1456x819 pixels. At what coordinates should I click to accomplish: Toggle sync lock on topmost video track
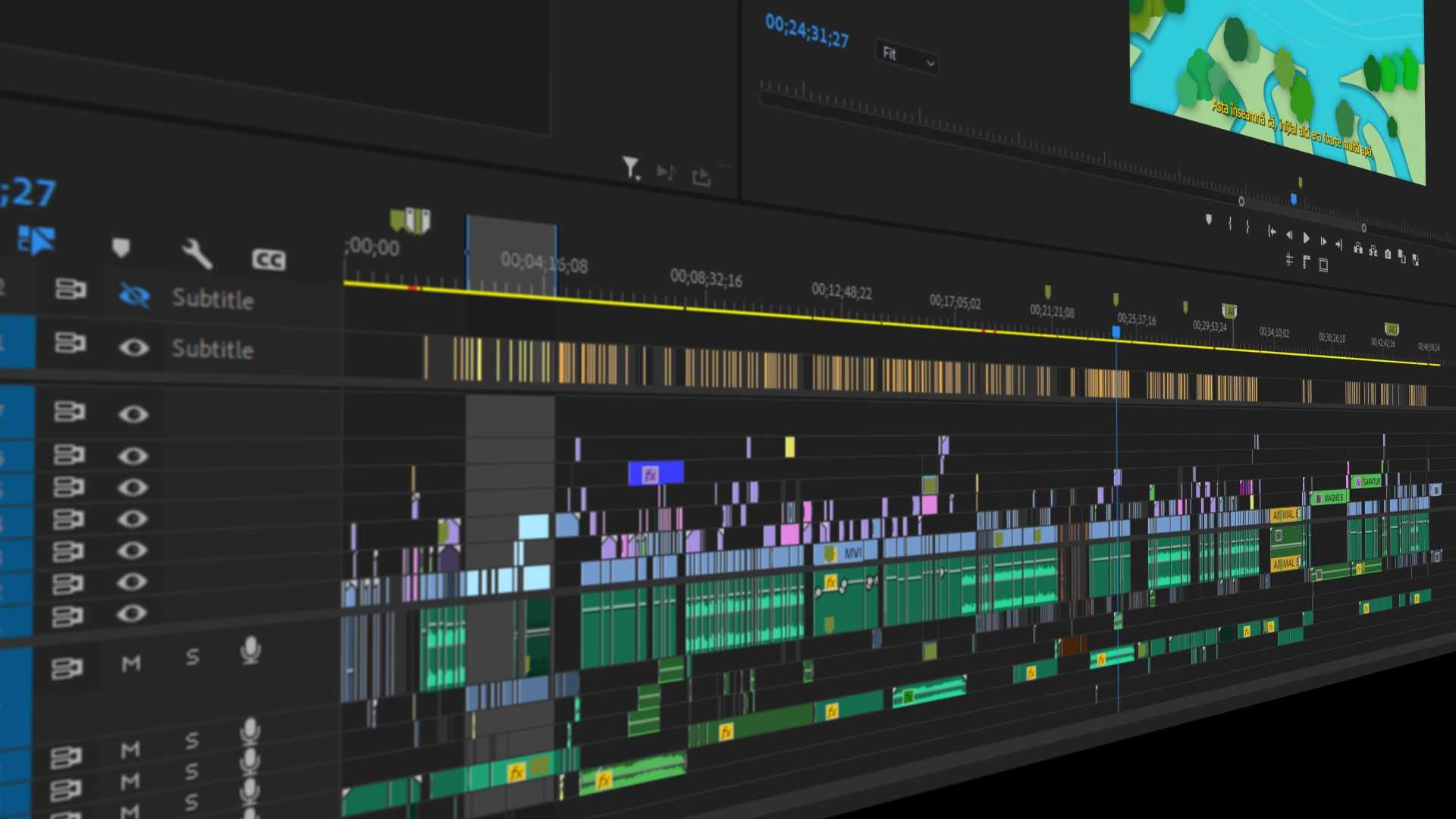click(69, 411)
